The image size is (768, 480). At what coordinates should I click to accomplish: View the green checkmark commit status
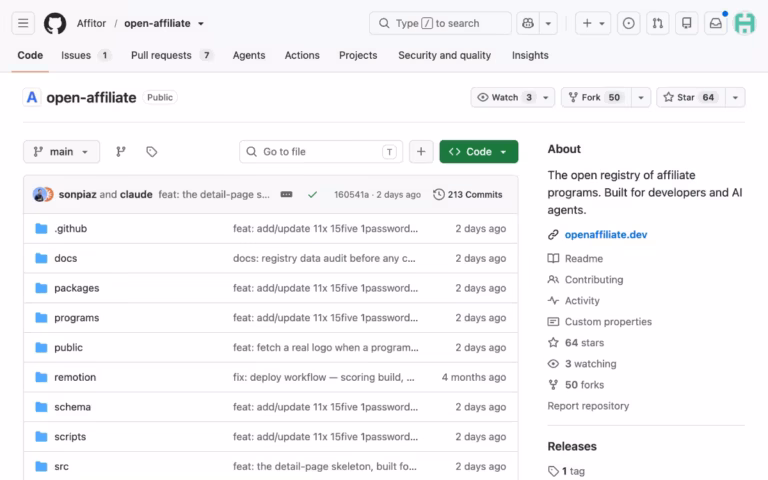point(312,194)
